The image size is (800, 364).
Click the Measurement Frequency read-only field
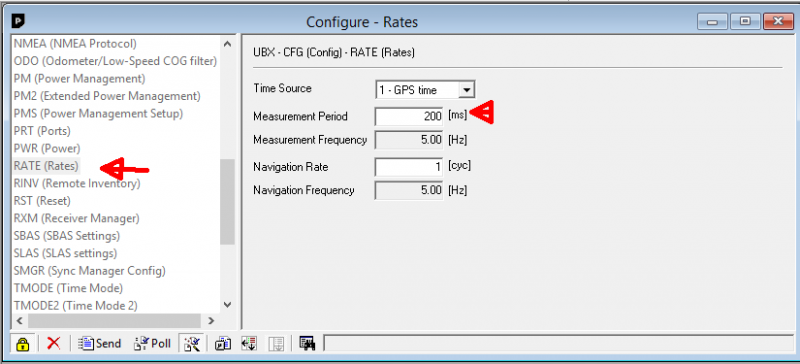409,140
